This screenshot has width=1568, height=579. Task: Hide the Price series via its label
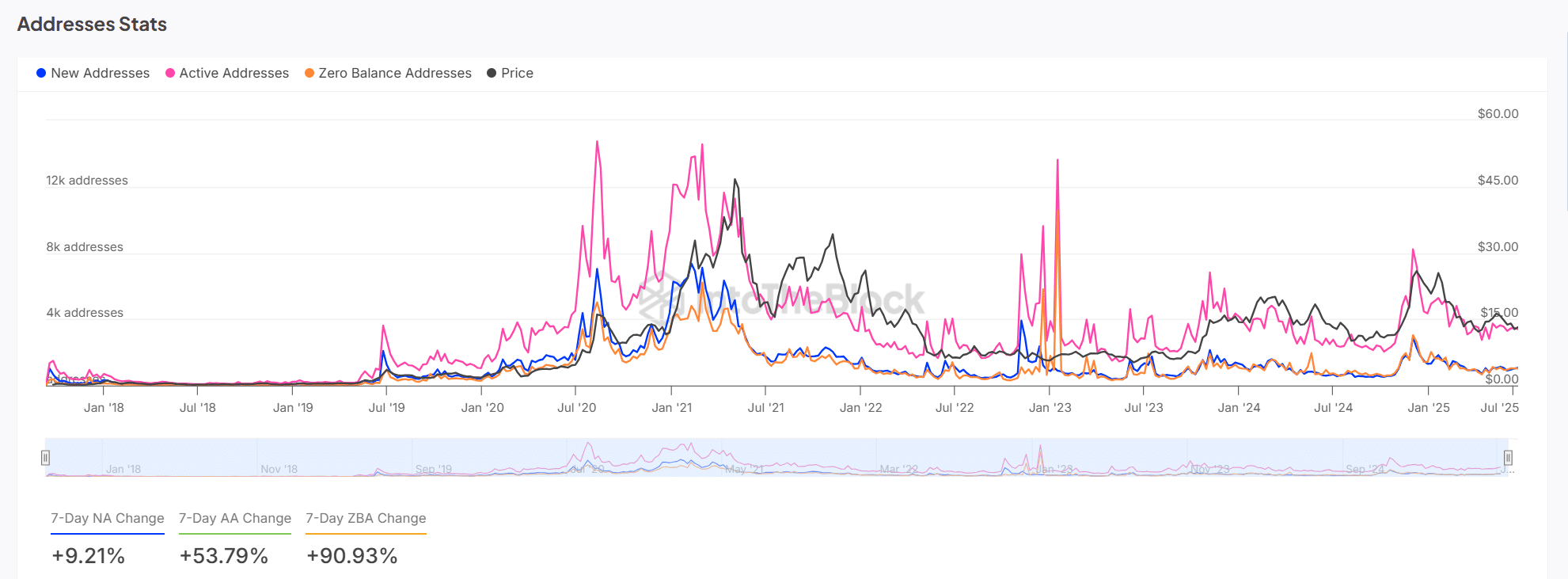tap(517, 73)
